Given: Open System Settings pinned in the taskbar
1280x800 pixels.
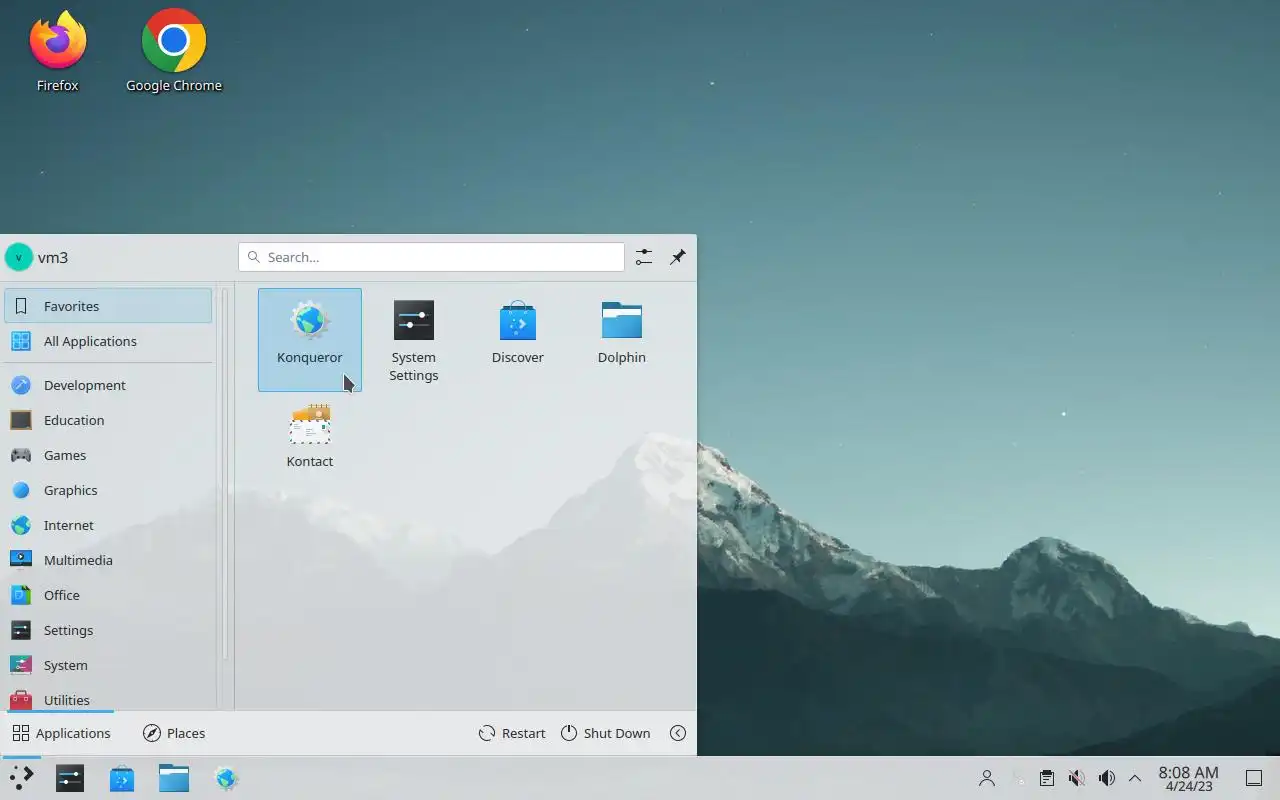Looking at the screenshot, I should pyautogui.click(x=70, y=778).
